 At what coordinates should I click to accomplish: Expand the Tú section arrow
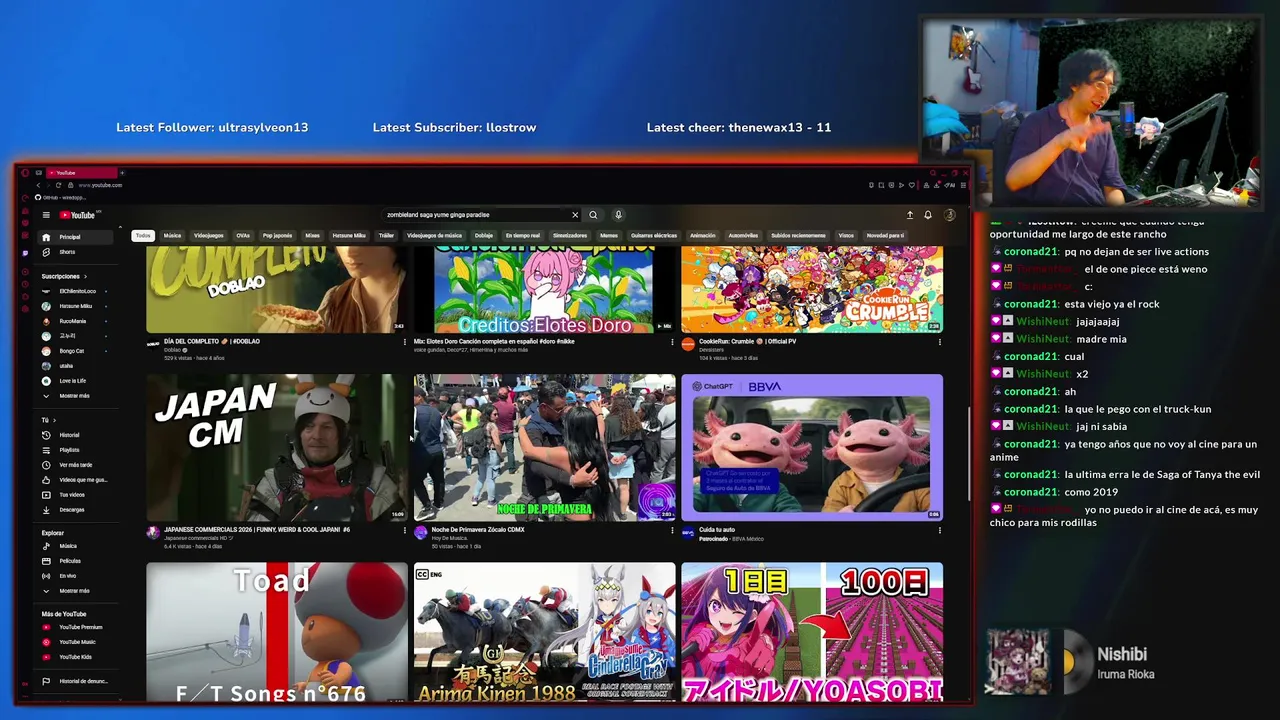pos(53,420)
